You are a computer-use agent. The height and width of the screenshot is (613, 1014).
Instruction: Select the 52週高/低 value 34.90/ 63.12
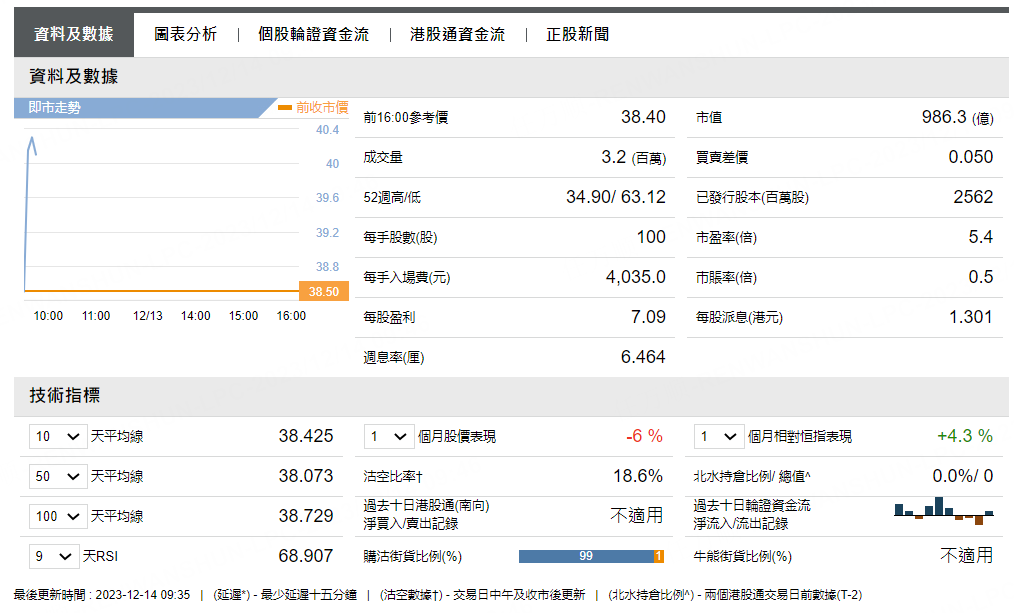coord(616,197)
